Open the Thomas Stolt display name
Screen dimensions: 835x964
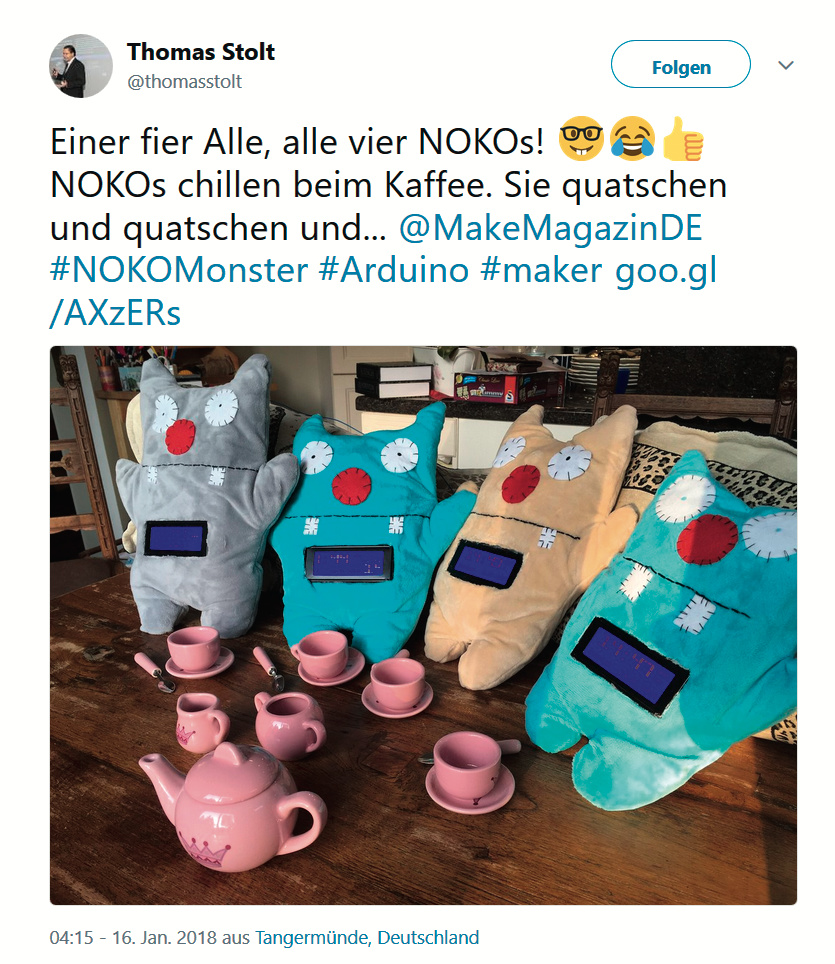pos(200,52)
